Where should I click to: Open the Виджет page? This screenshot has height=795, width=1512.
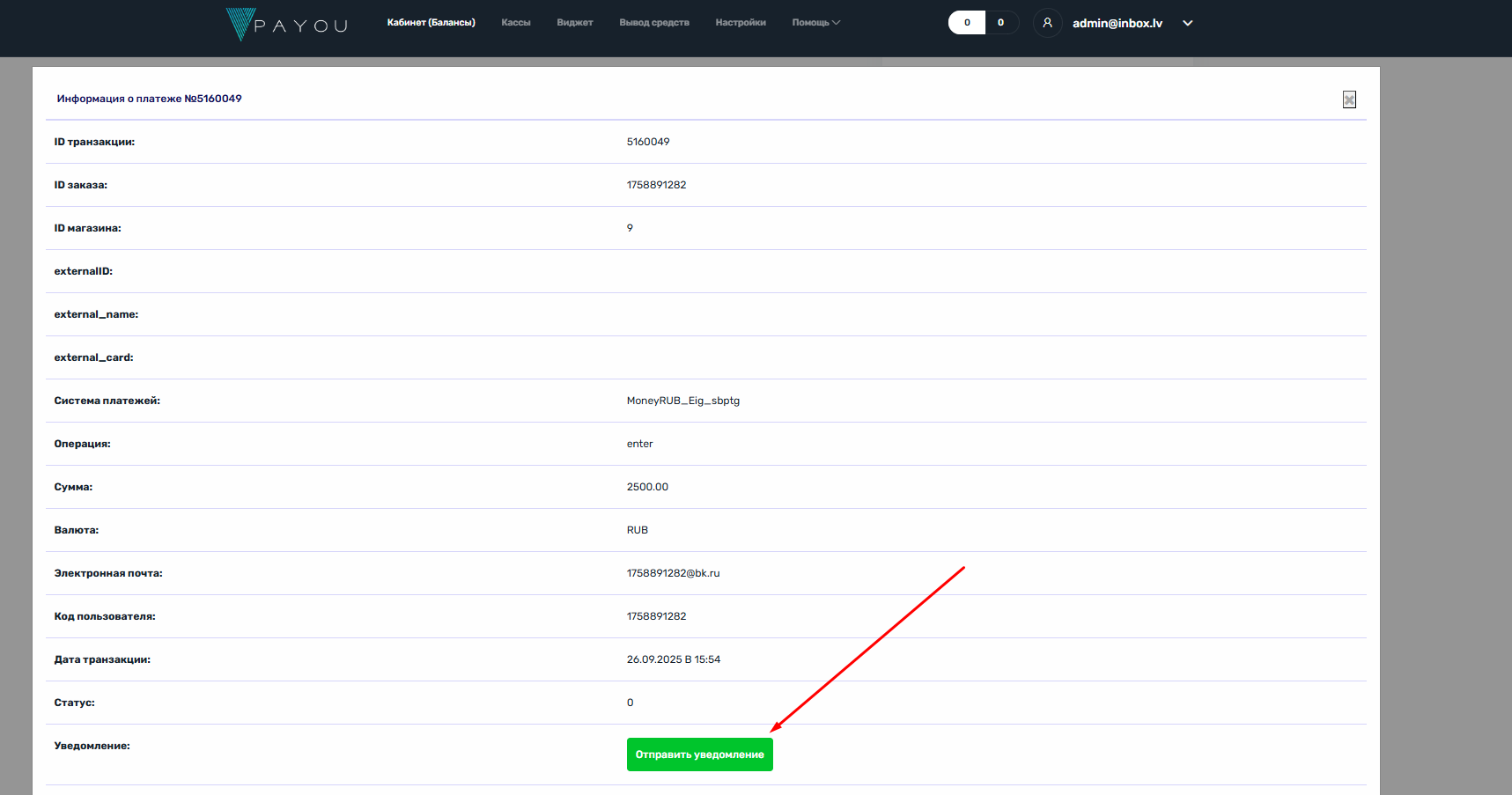point(574,23)
